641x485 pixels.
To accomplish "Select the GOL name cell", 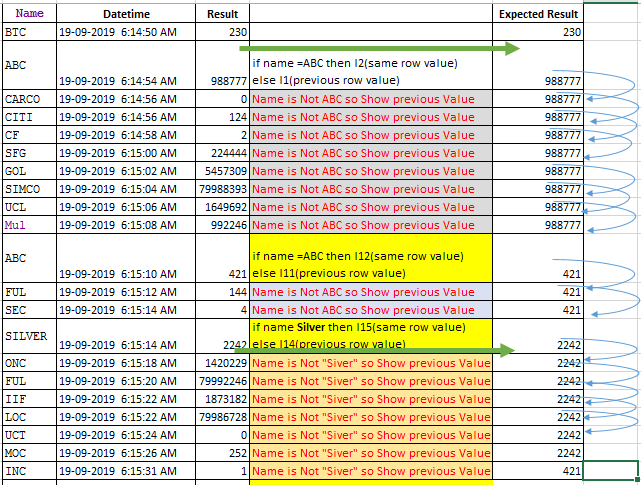I will (29, 171).
